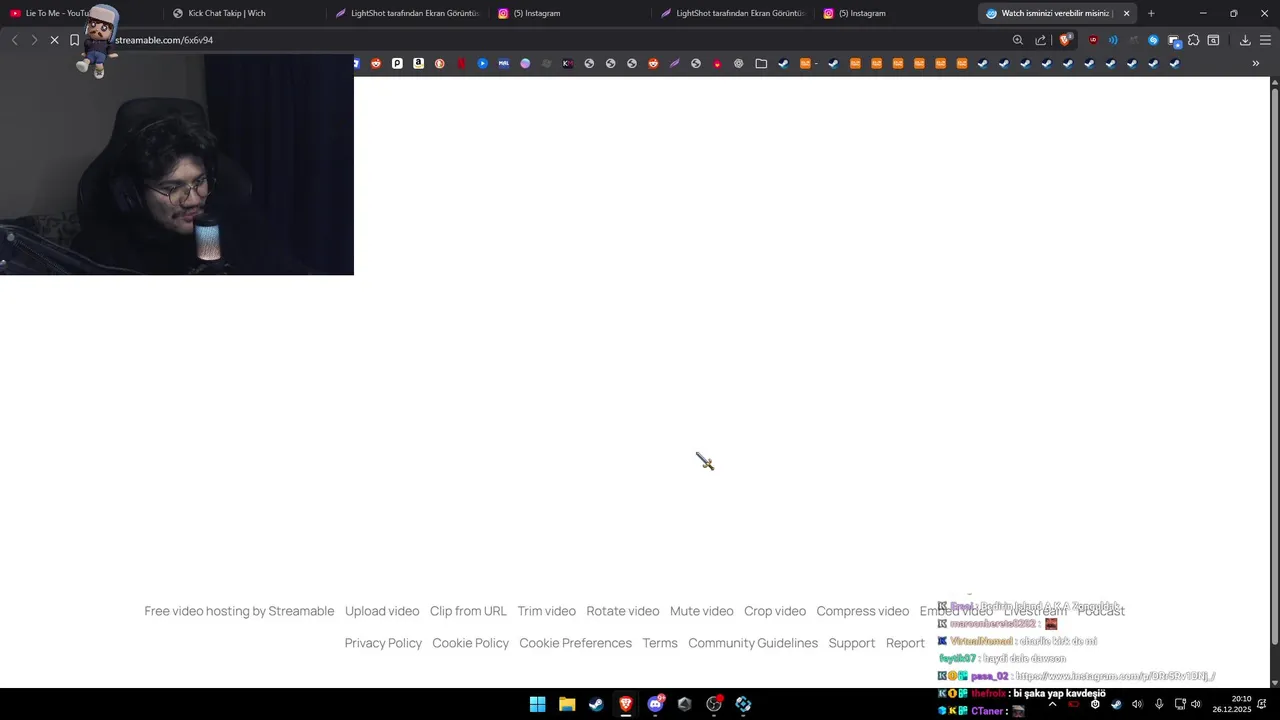The width and height of the screenshot is (1280, 720).
Task: Go forward in browser history
Action: coord(33,40)
